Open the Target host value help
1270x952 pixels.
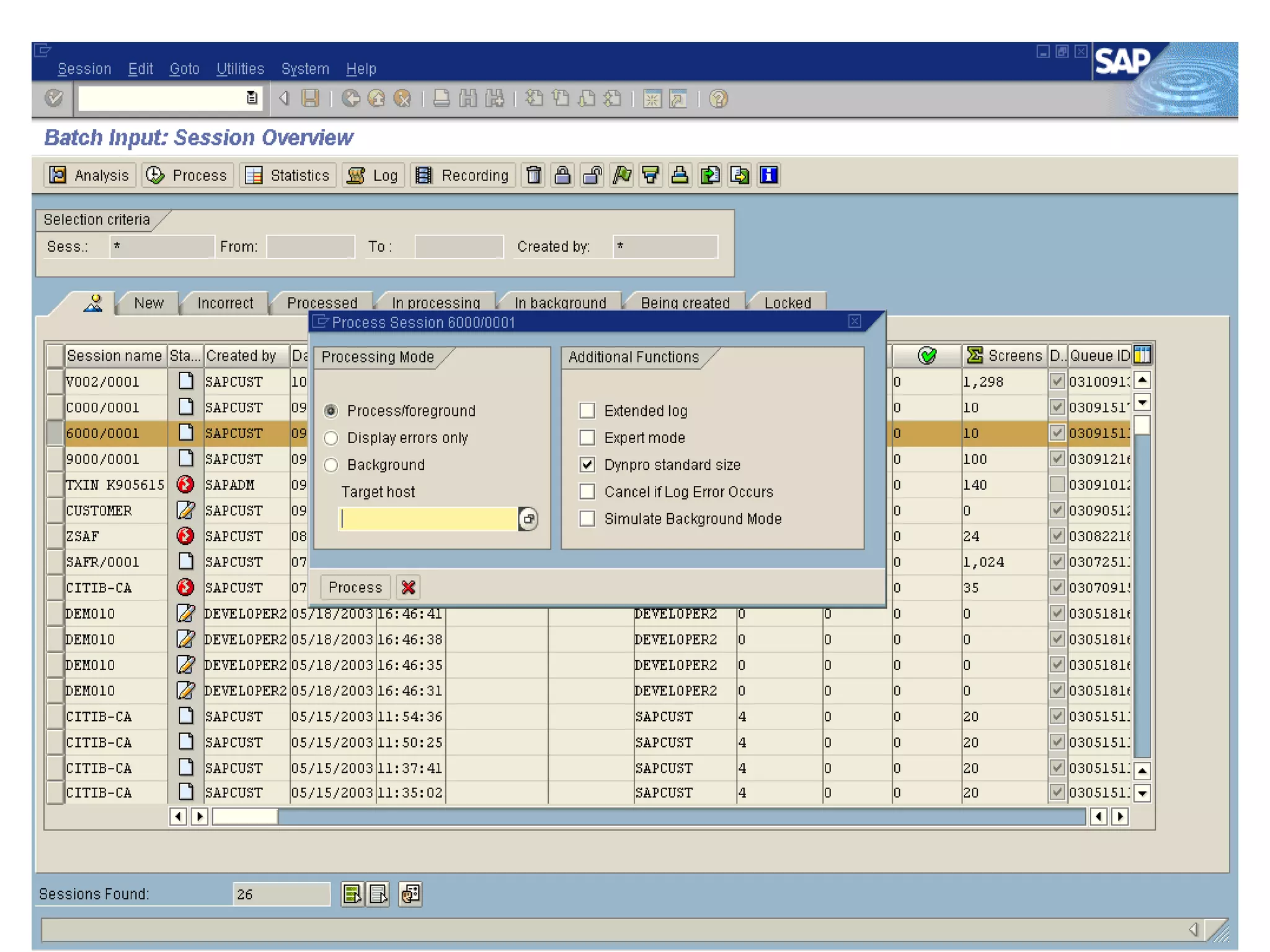[528, 519]
